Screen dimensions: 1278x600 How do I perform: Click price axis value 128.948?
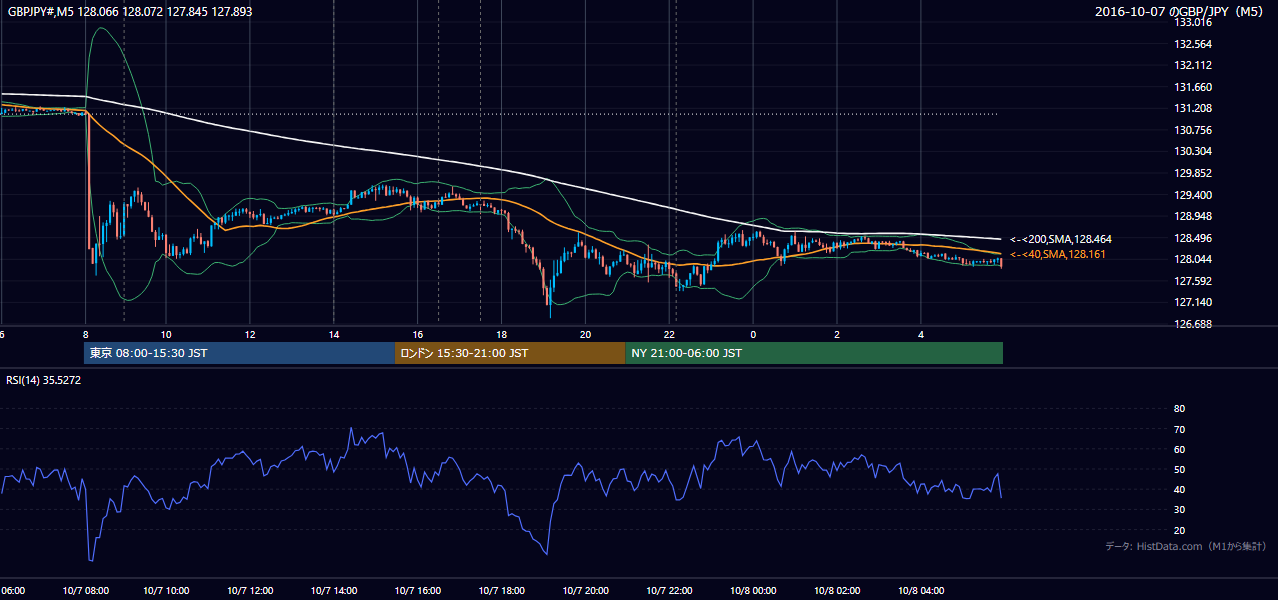click(1193, 216)
